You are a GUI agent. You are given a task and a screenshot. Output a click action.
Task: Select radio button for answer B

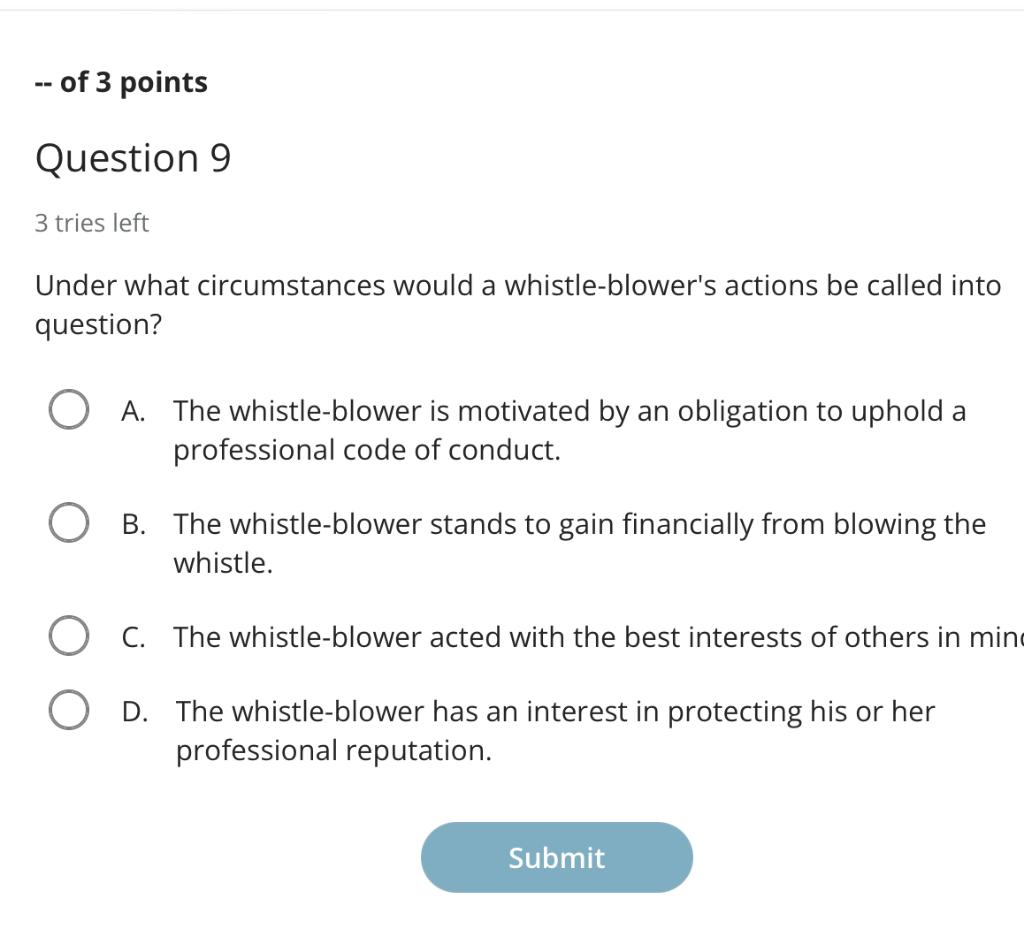pyautogui.click(x=66, y=521)
